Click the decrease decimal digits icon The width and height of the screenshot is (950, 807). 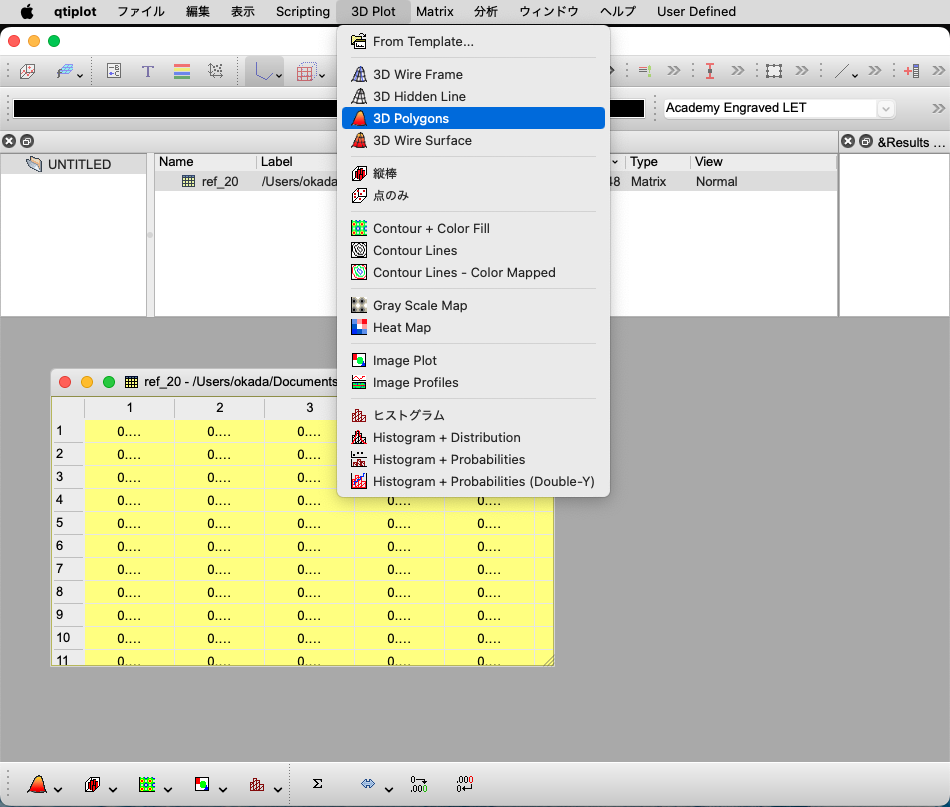coord(465,784)
